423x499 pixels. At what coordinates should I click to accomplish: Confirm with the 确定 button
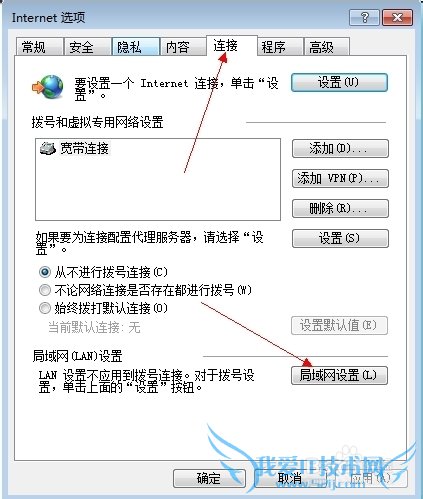(x=209, y=478)
